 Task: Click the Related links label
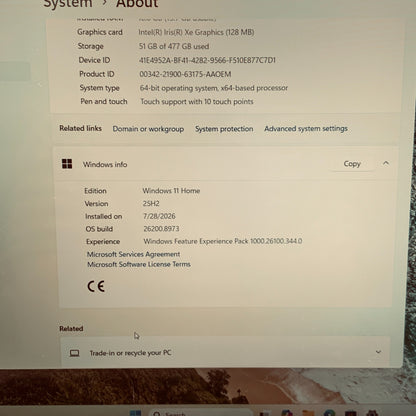80,128
